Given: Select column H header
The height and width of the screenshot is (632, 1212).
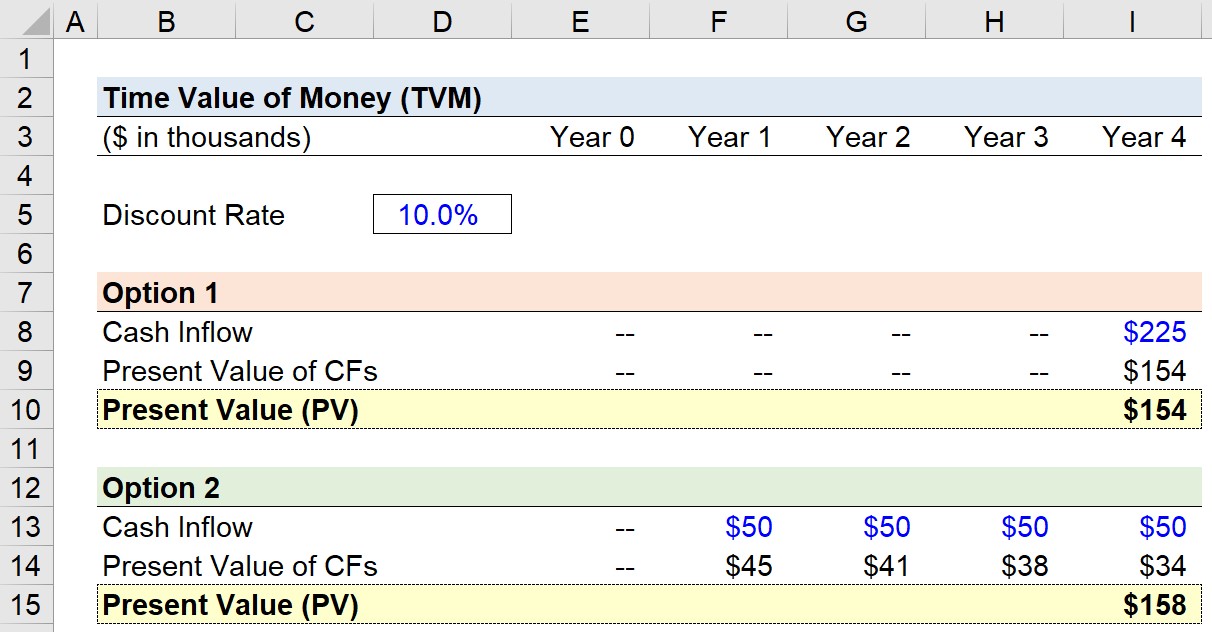Looking at the screenshot, I should tap(994, 21).
